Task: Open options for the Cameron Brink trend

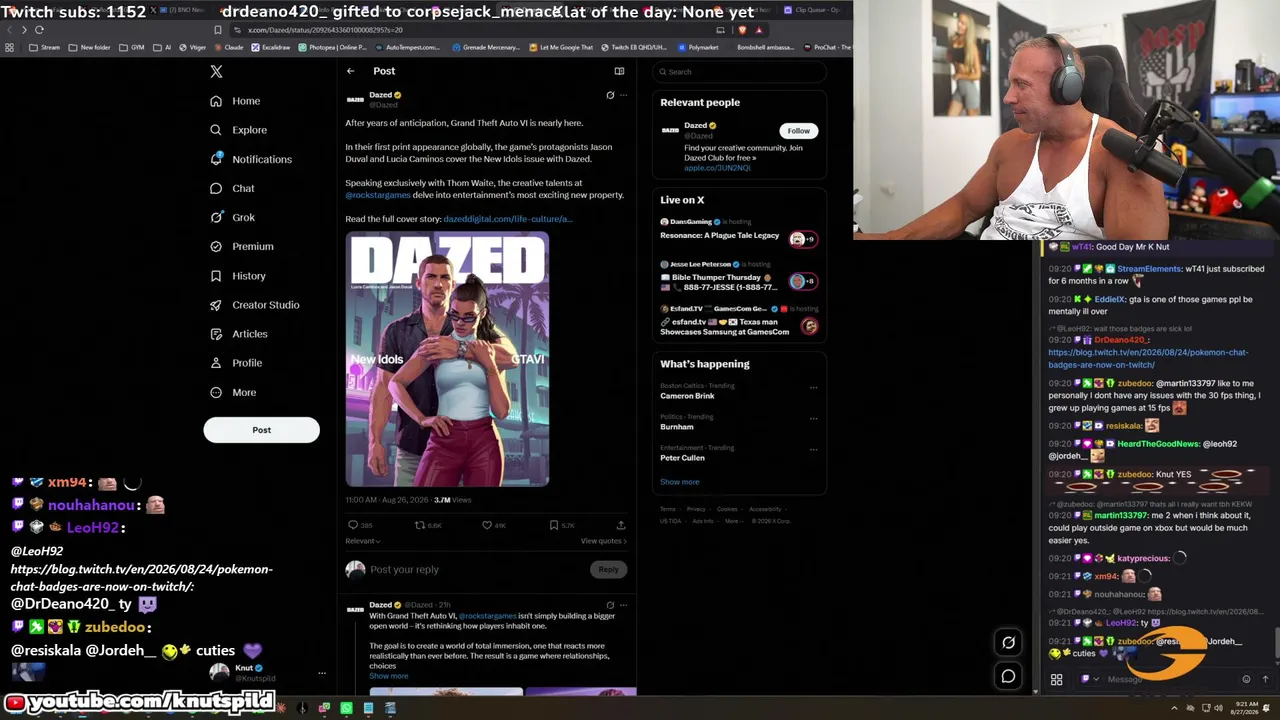Action: [813, 388]
